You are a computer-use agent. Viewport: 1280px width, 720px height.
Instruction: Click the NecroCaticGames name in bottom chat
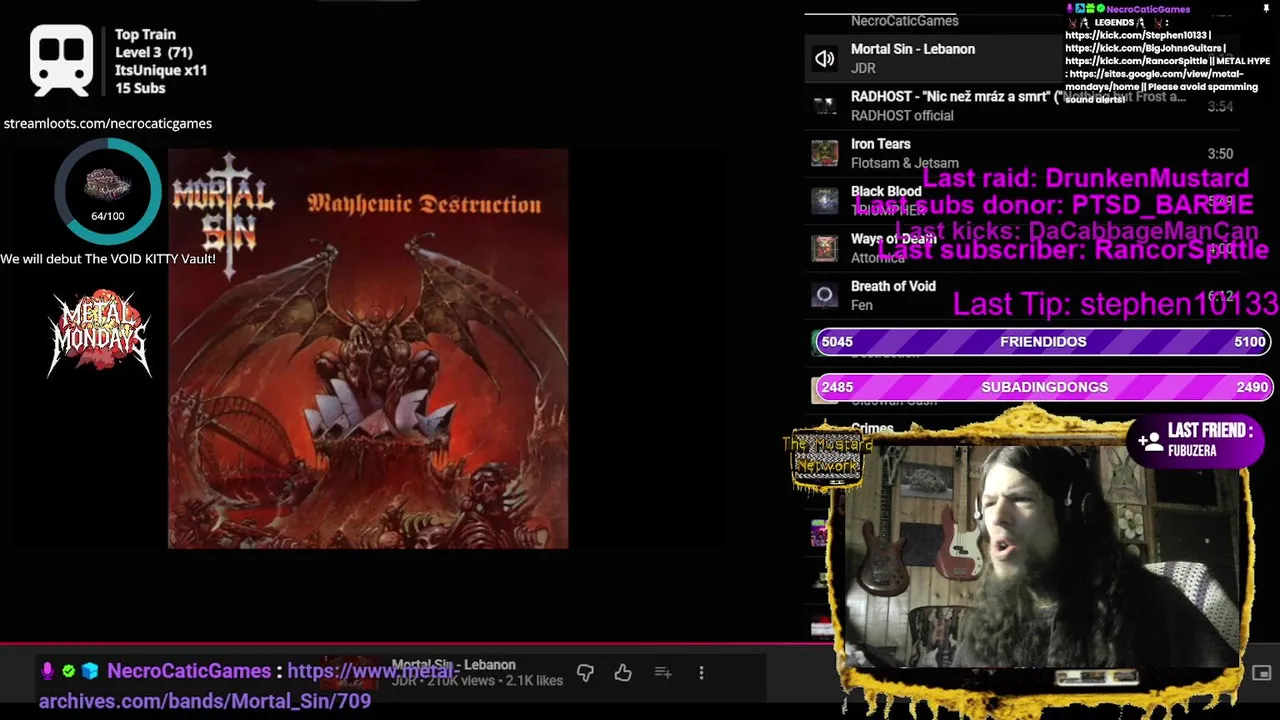pos(189,671)
